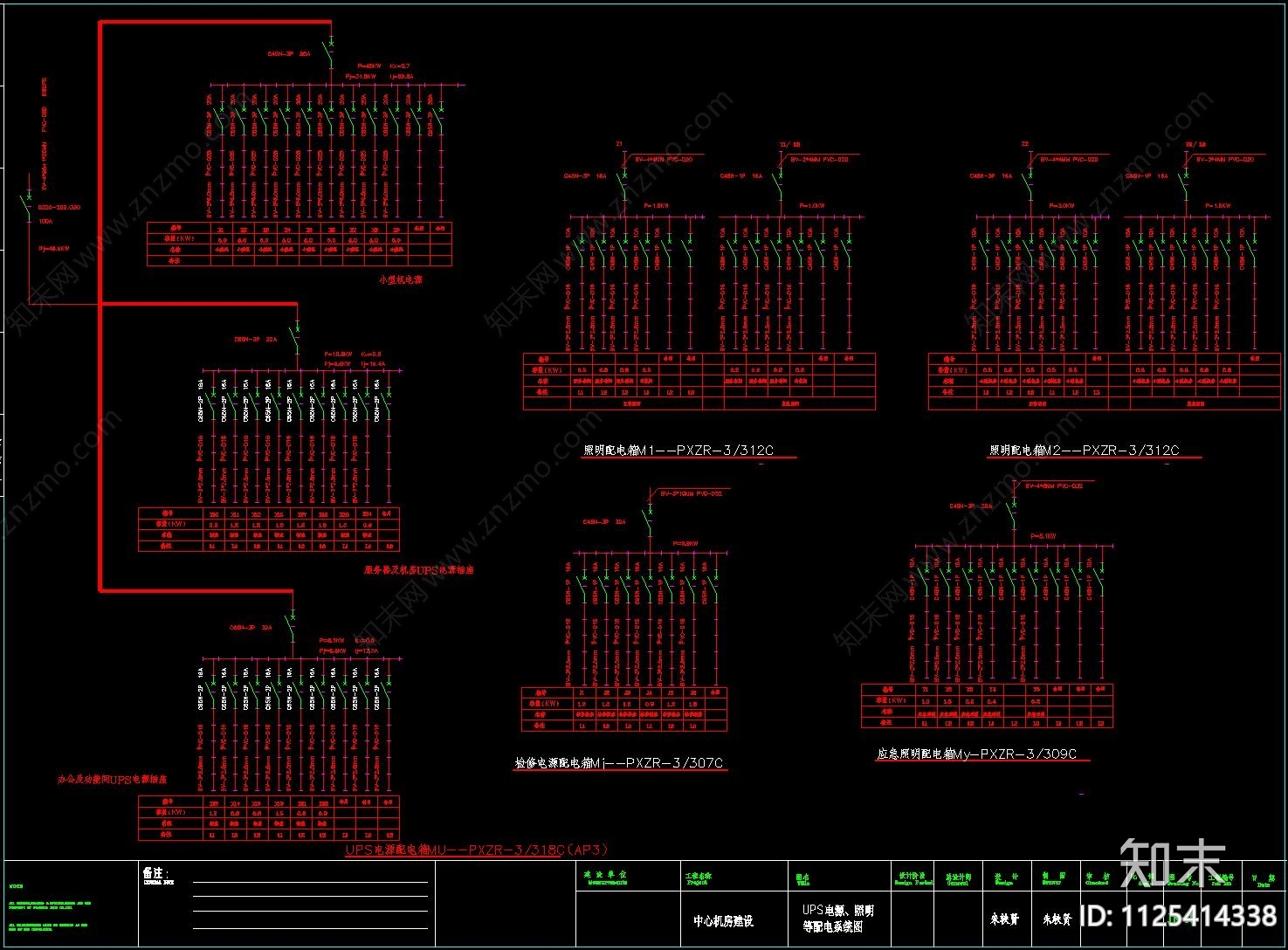The height and width of the screenshot is (950, 1288).
Task: Click the 检修电源配电箱Mj——PXZR-3/307C label
Action: coord(619,763)
